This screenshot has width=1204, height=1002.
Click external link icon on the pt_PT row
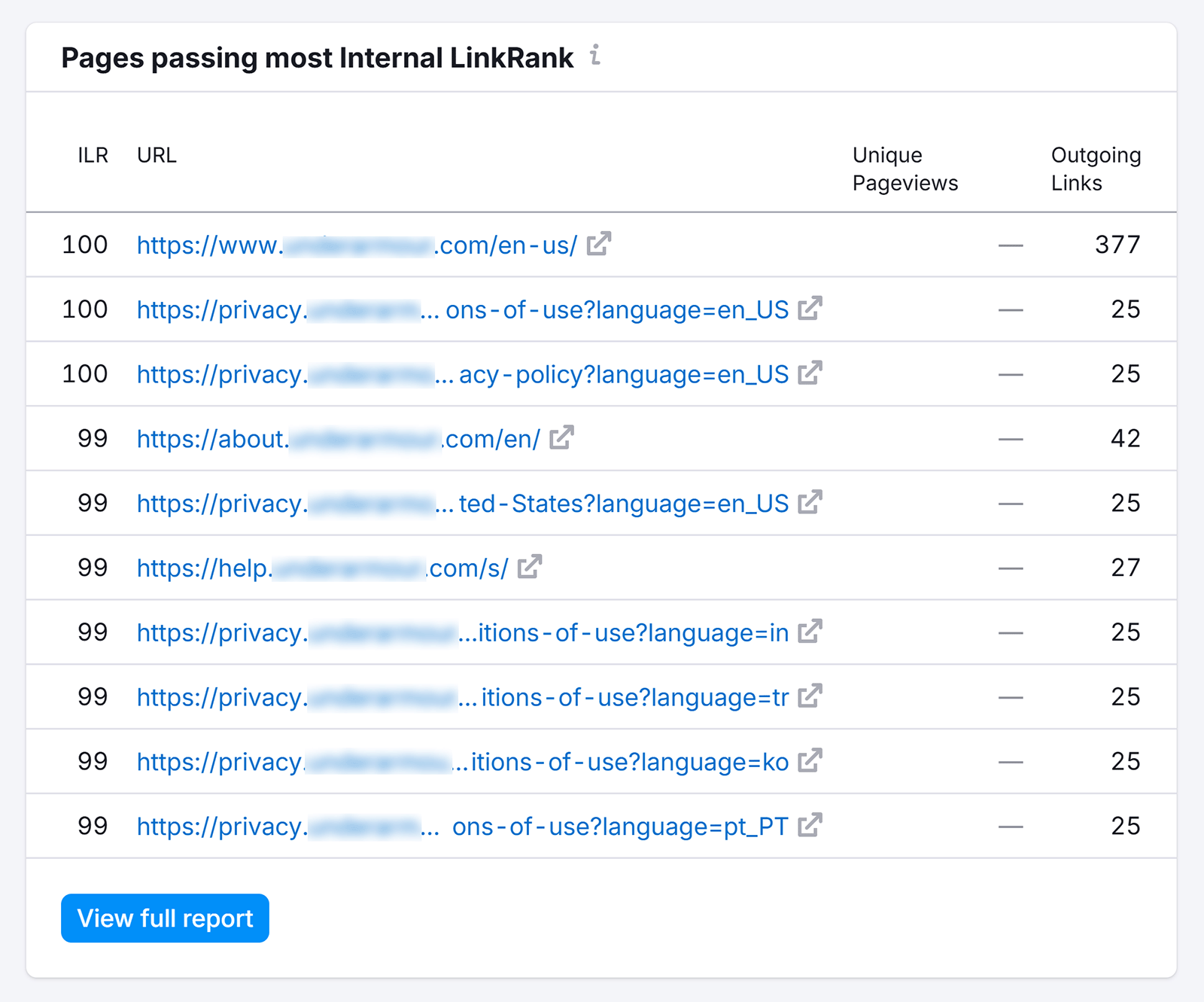coord(809,826)
